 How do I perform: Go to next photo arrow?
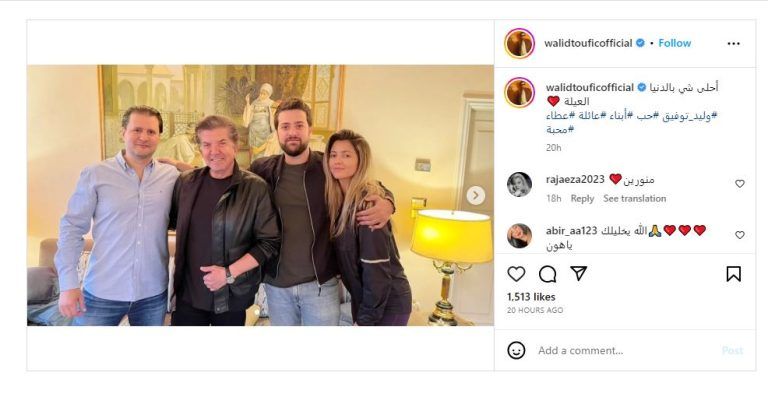point(476,196)
